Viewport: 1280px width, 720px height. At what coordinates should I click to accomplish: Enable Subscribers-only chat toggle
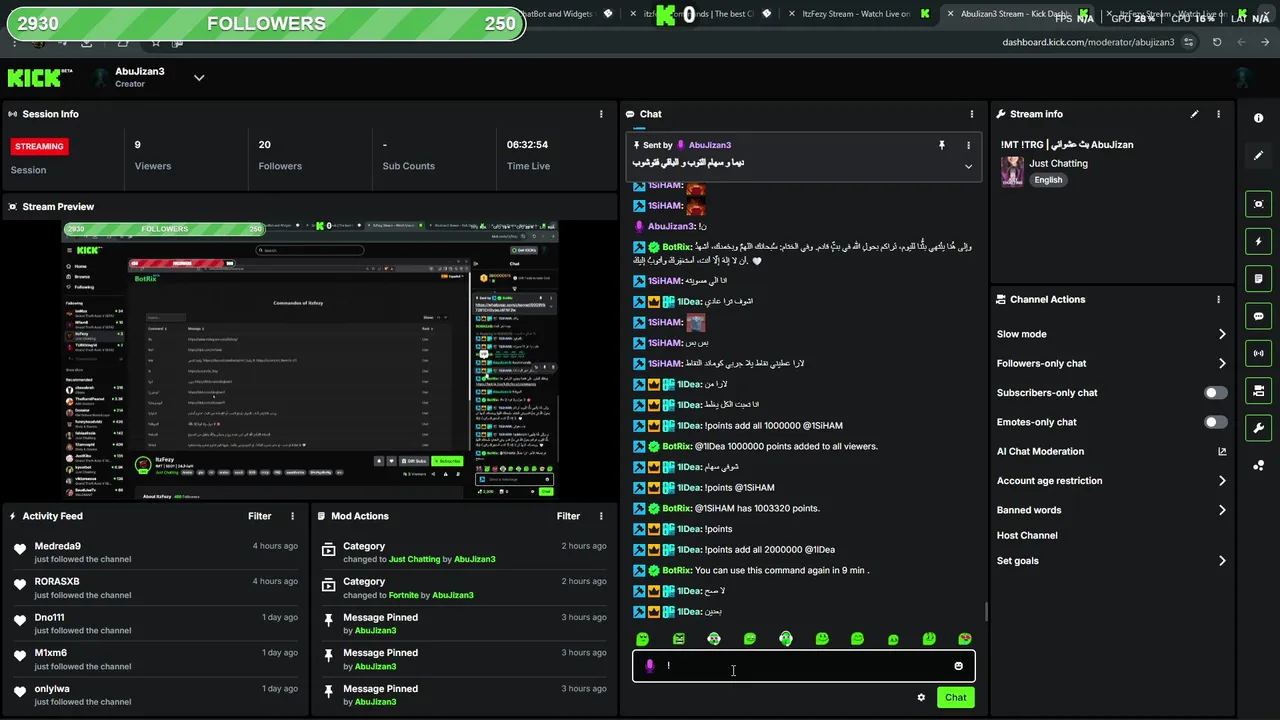[x=1216, y=393]
